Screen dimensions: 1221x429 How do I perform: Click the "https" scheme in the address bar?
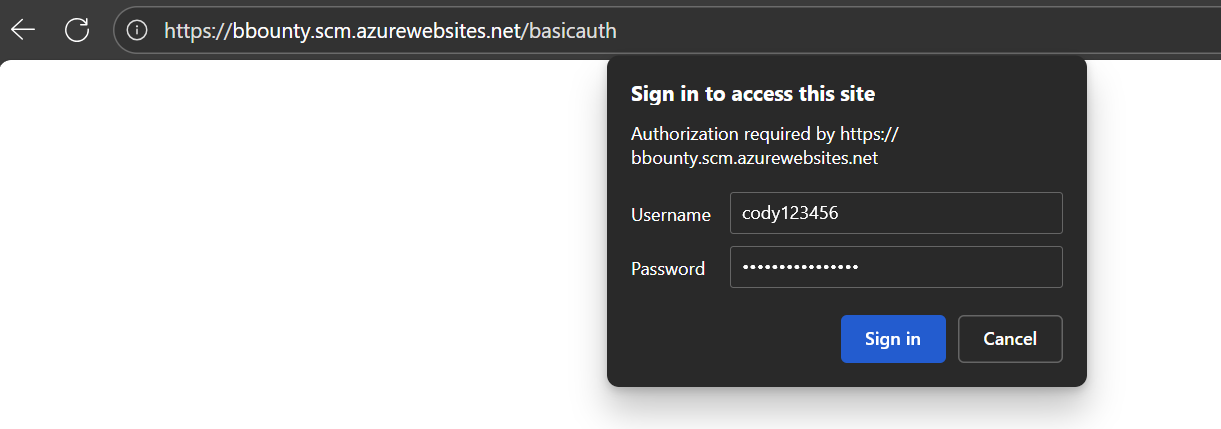click(187, 31)
